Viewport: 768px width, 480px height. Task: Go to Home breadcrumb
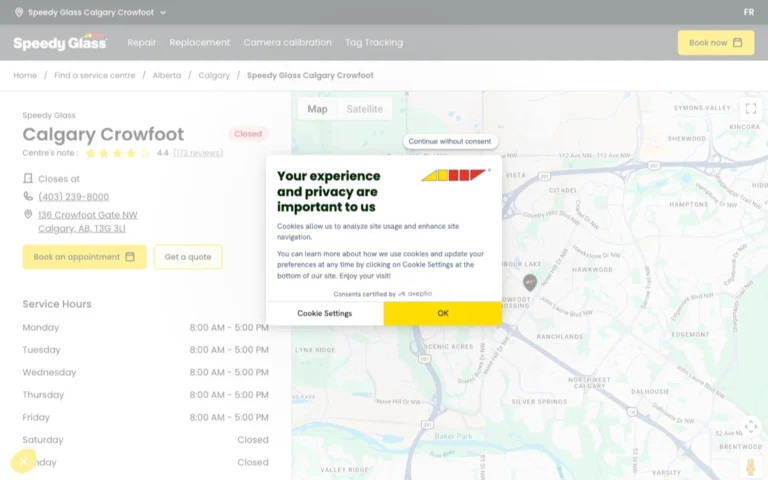[x=25, y=75]
